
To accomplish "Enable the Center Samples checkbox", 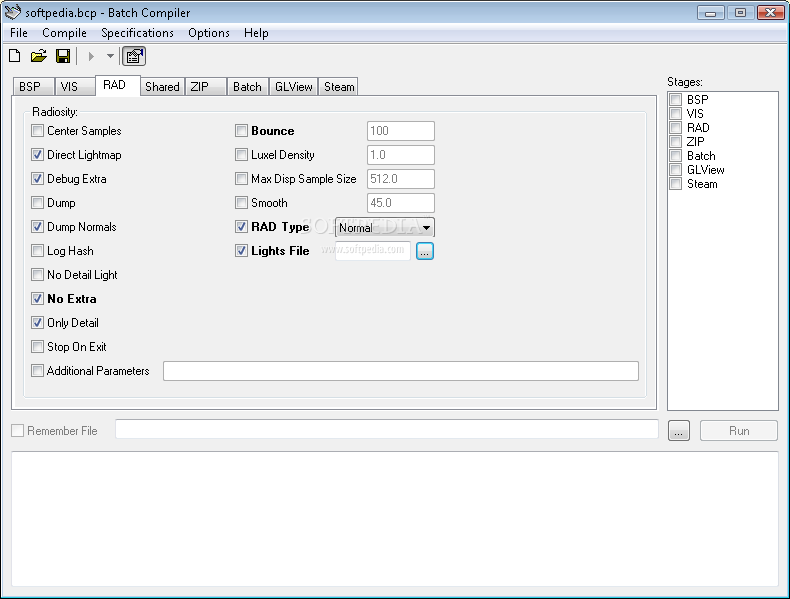I will [37, 131].
